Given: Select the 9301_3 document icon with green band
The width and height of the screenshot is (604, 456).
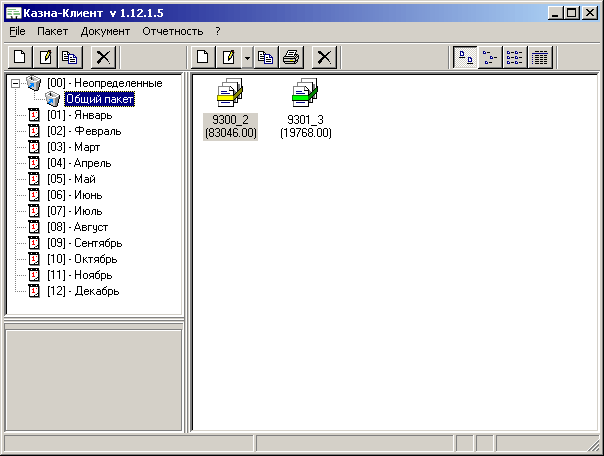Looking at the screenshot, I should (305, 93).
